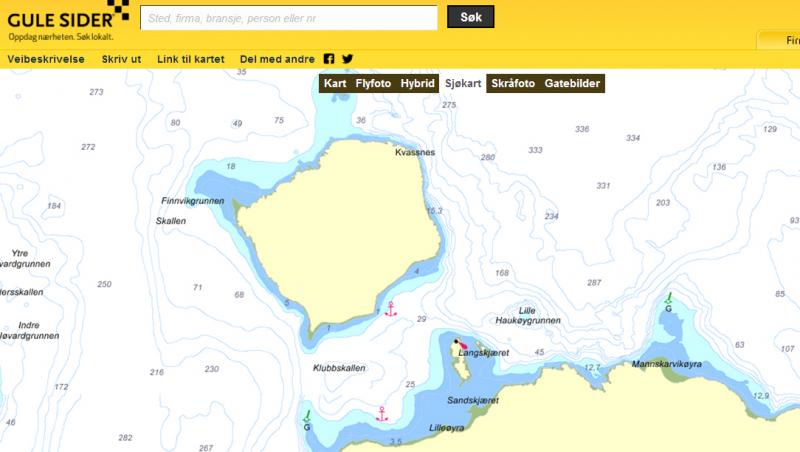Switch to Skråfoto oblique photos

513,84
